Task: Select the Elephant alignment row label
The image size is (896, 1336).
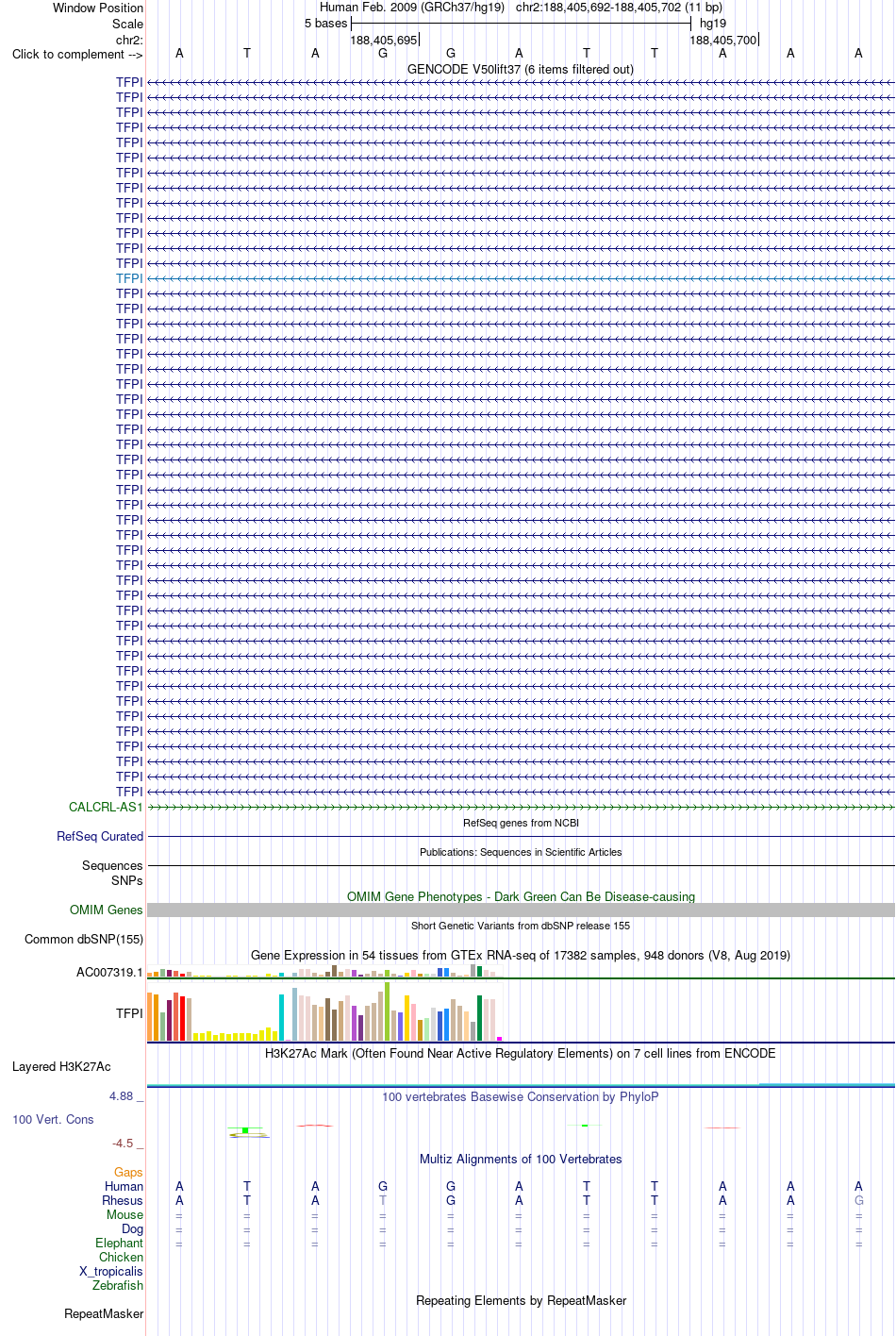Action: point(119,1243)
